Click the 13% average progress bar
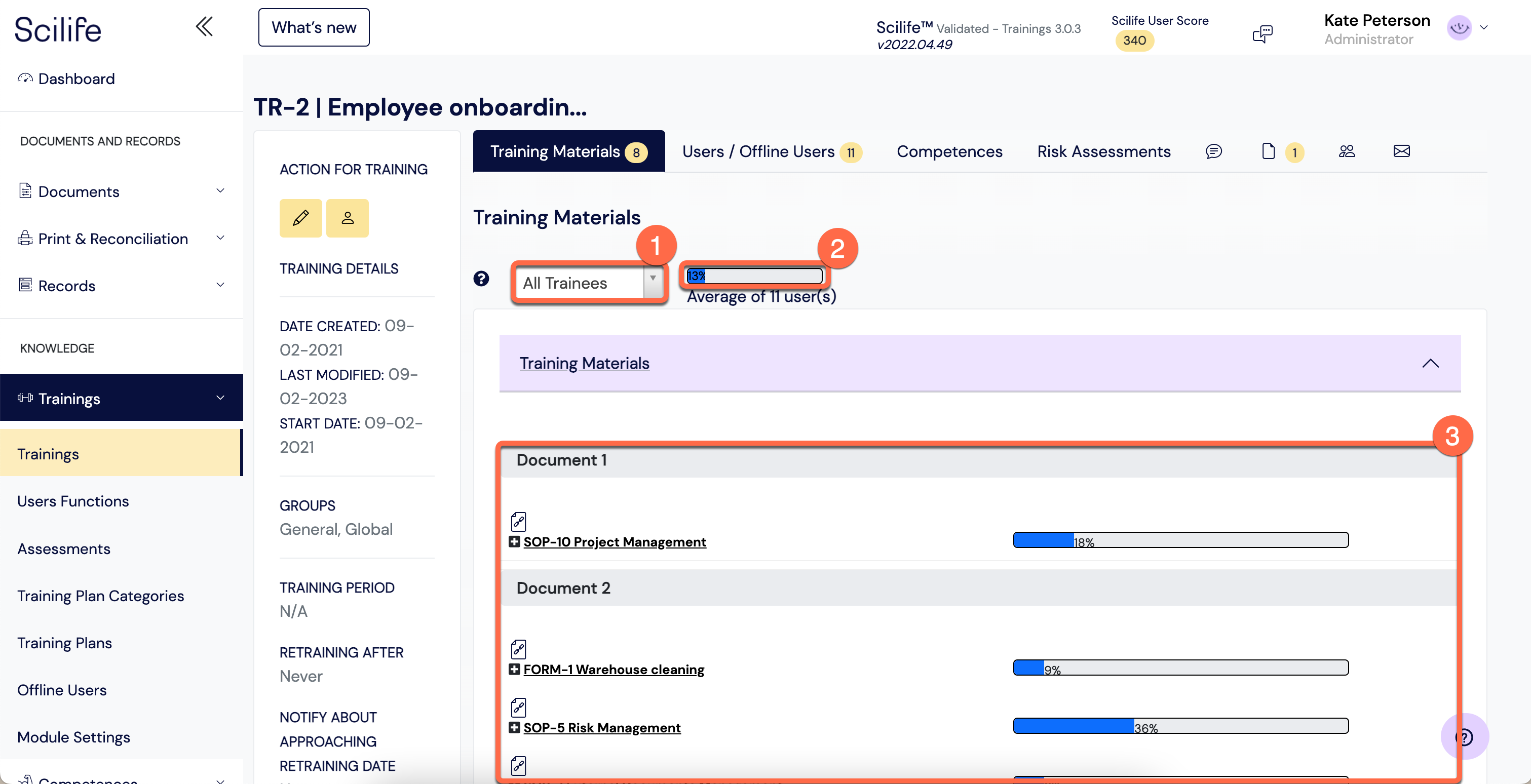The width and height of the screenshot is (1531, 784). (754, 276)
